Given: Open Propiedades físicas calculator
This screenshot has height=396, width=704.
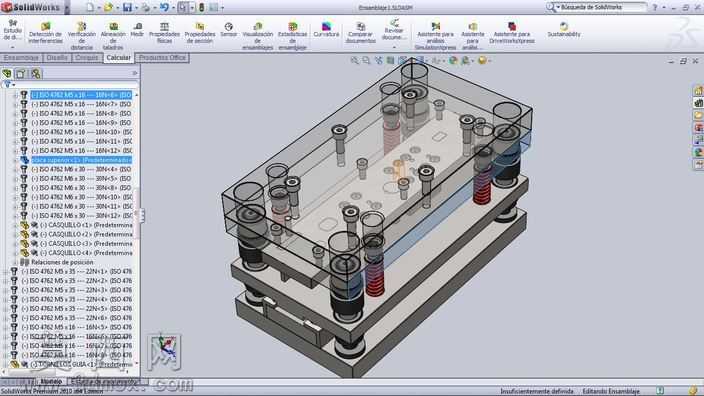Looking at the screenshot, I should 164,33.
